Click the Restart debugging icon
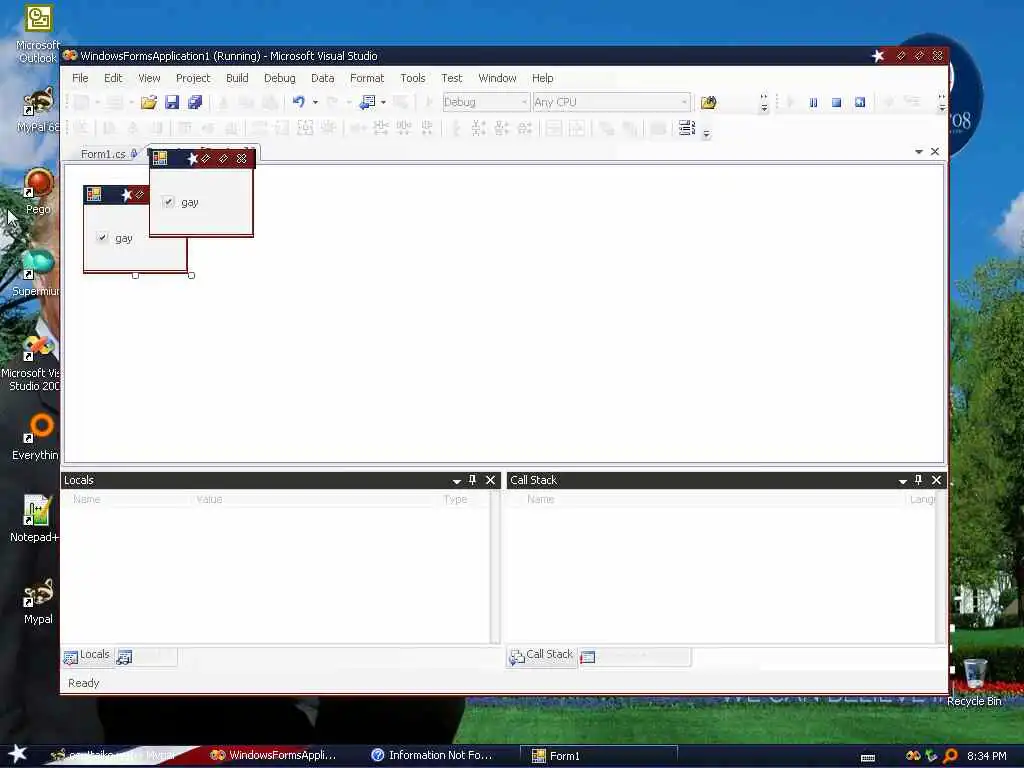Image resolution: width=1024 pixels, height=768 pixels. (860, 103)
